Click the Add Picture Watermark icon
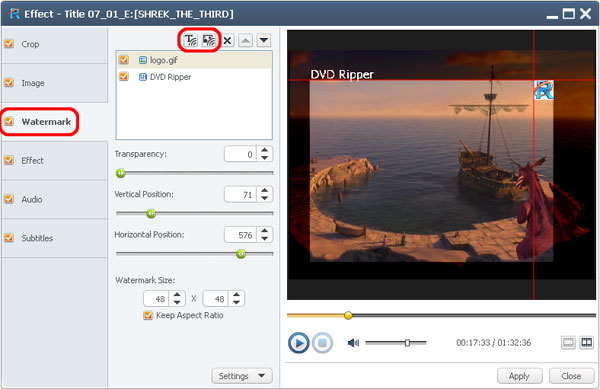Screen dimensions: 600x389 [209, 40]
